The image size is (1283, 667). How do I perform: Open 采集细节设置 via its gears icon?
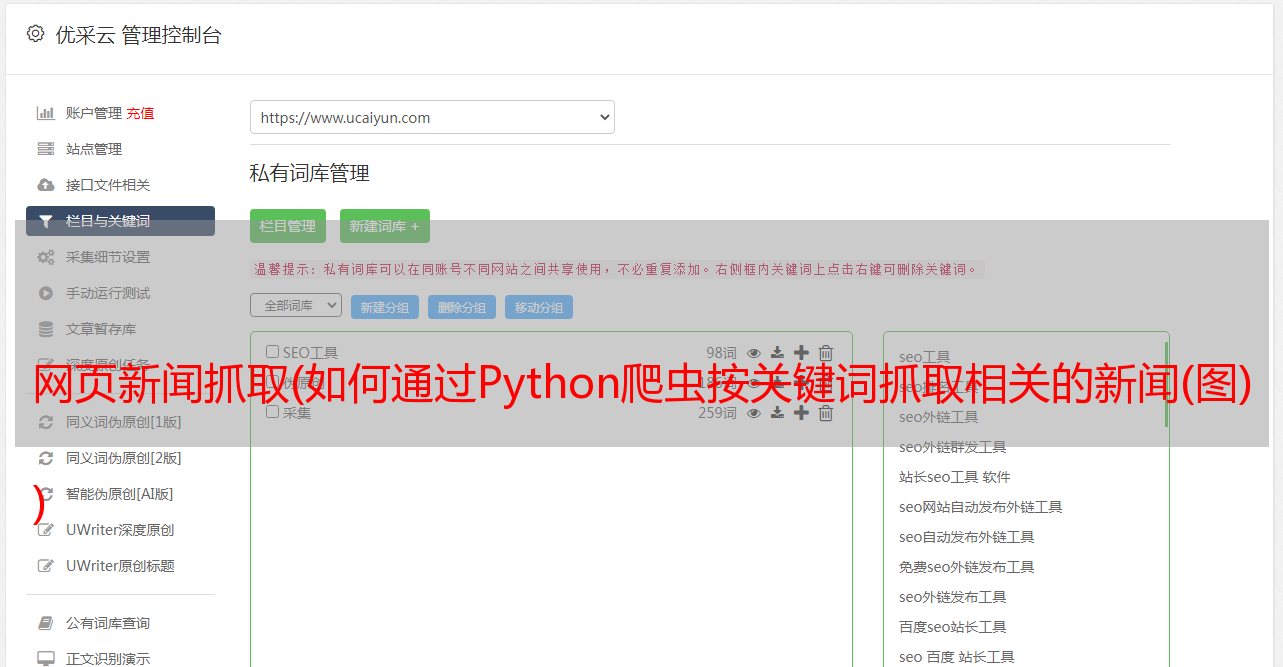pos(46,257)
